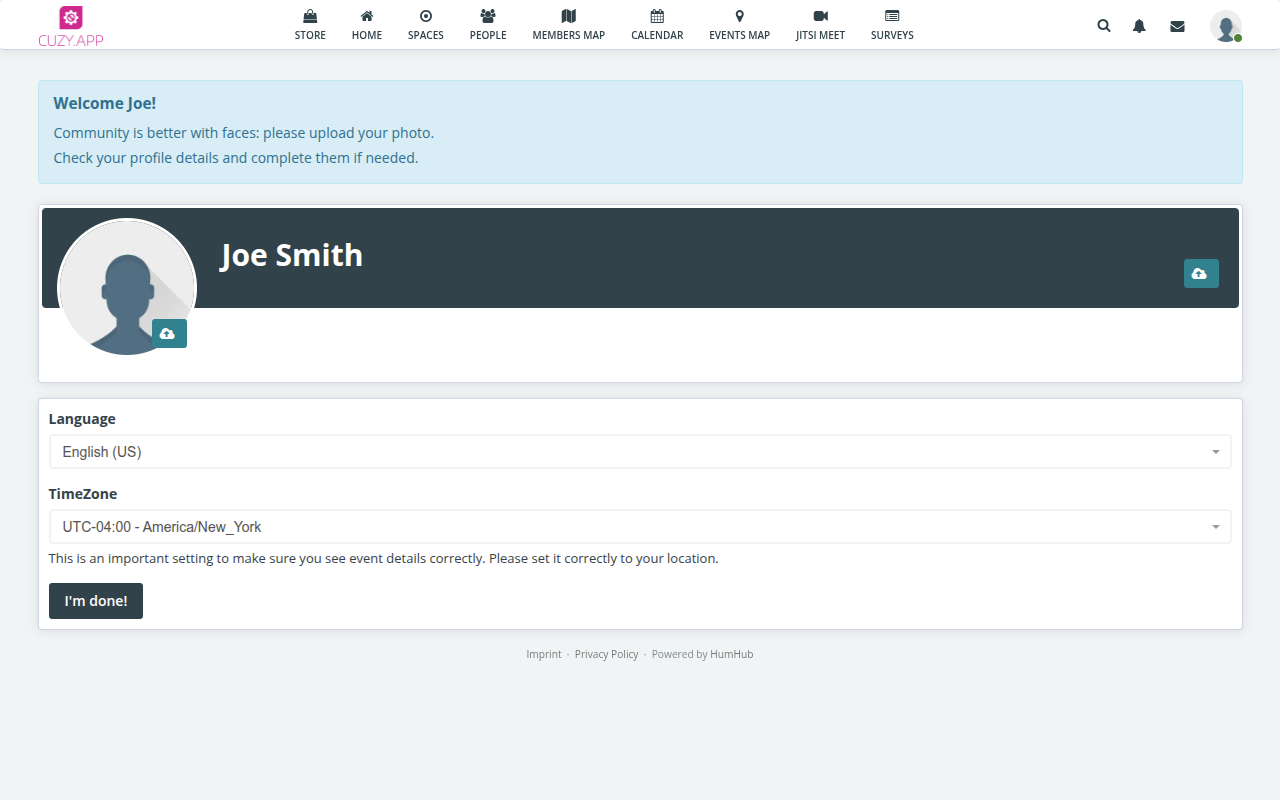
Task: Open the People group icon
Action: [488, 16]
